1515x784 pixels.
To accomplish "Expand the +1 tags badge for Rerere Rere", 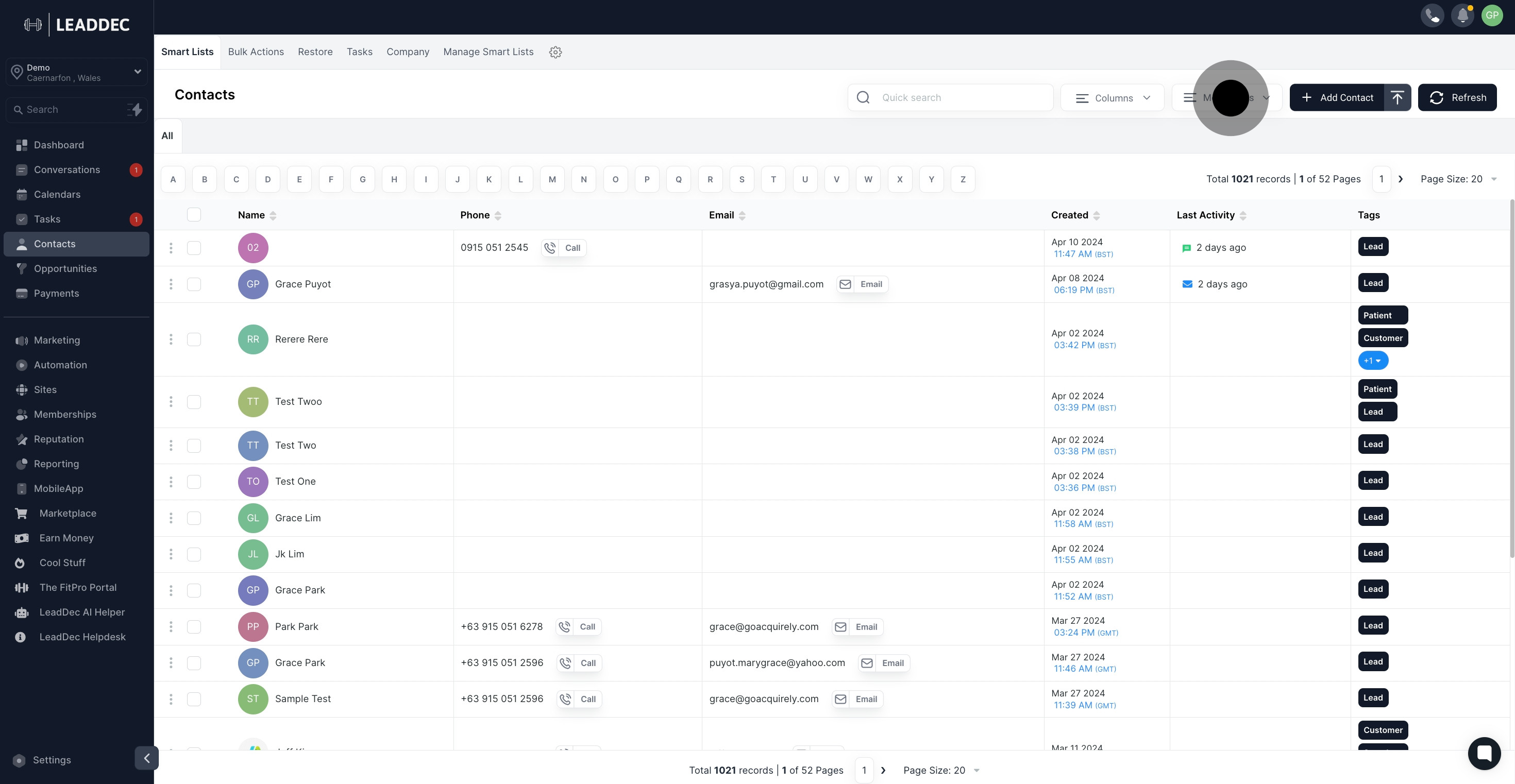I will point(1373,361).
